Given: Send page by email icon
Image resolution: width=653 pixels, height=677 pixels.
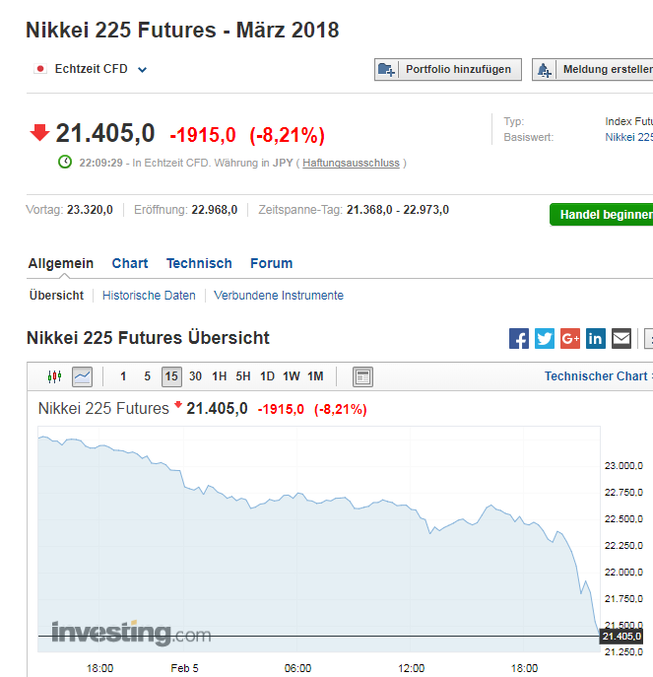Looking at the screenshot, I should pyautogui.click(x=621, y=338).
